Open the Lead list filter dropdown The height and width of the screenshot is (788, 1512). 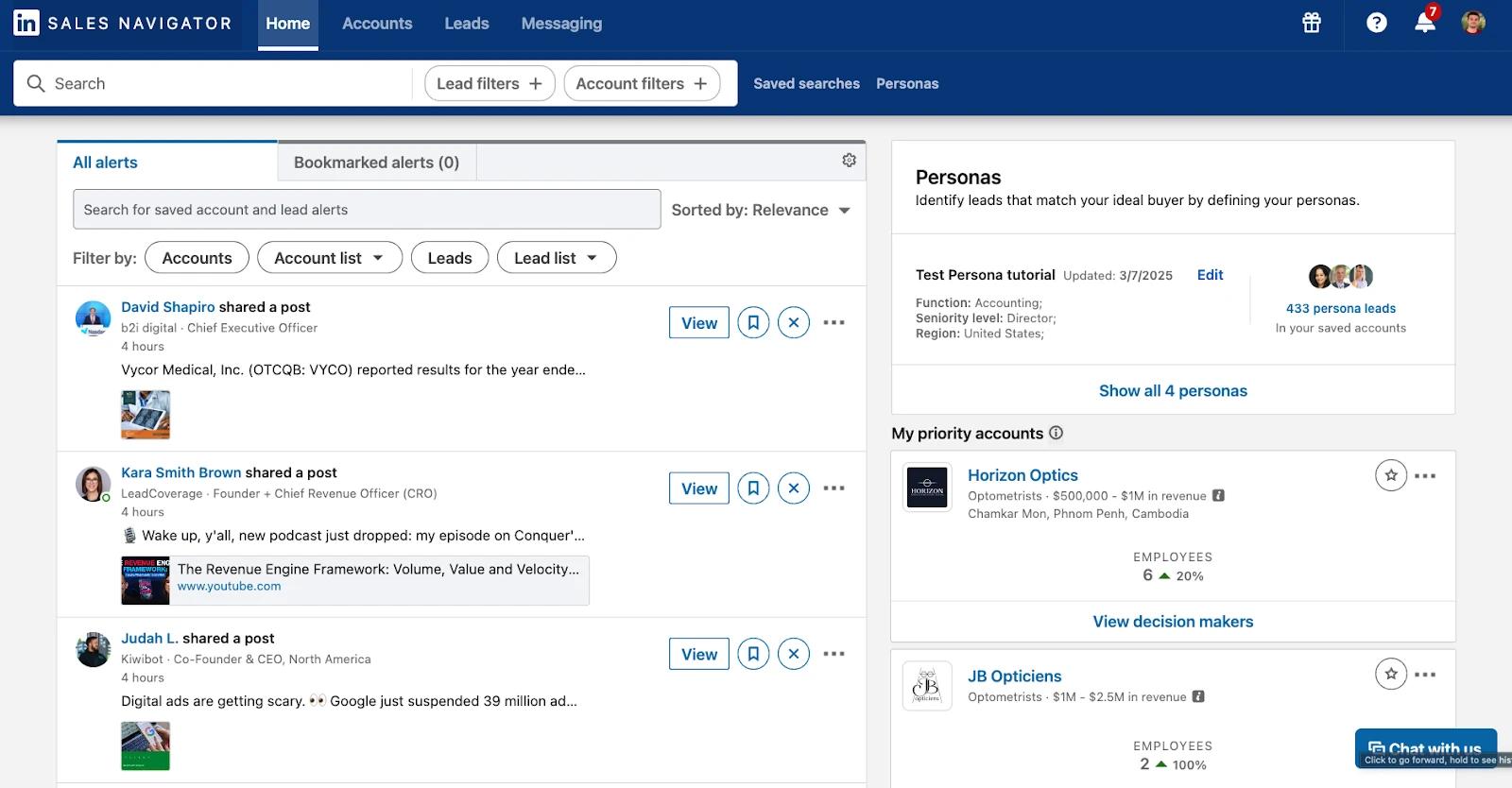tap(557, 258)
